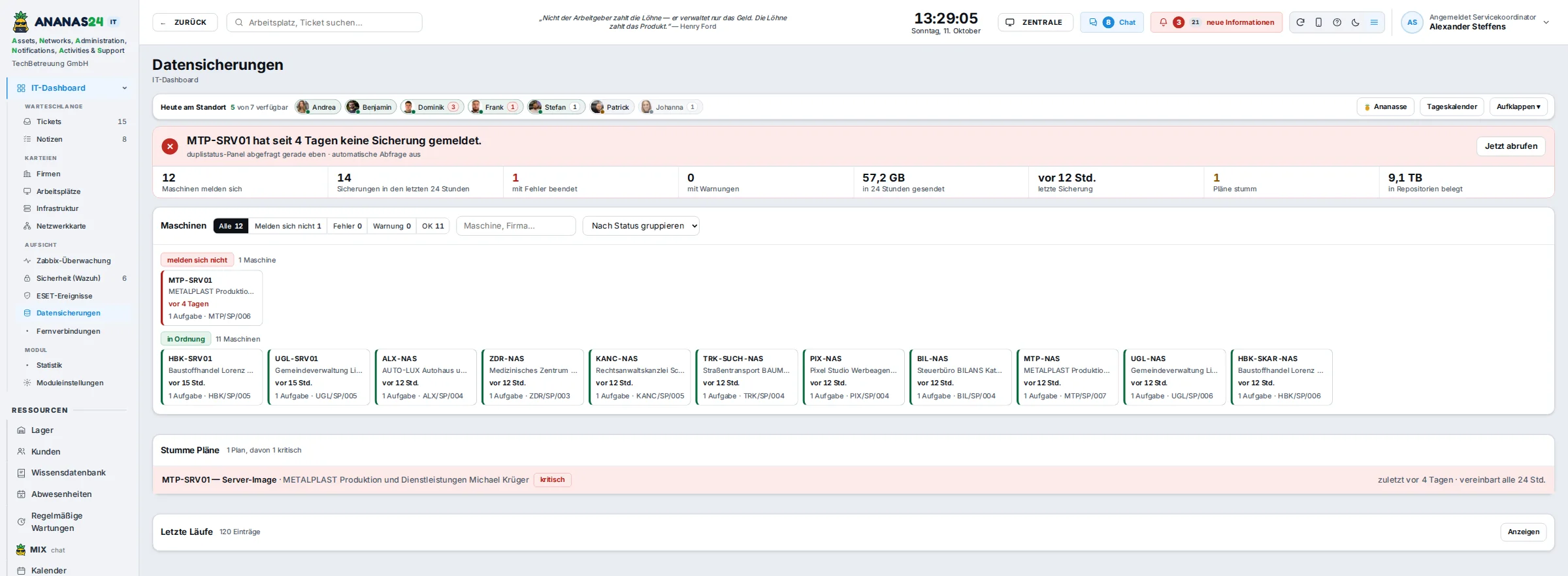This screenshot has height=576, width=1568.
Task: Focus the Maschine, Firma filter field
Action: [516, 226]
